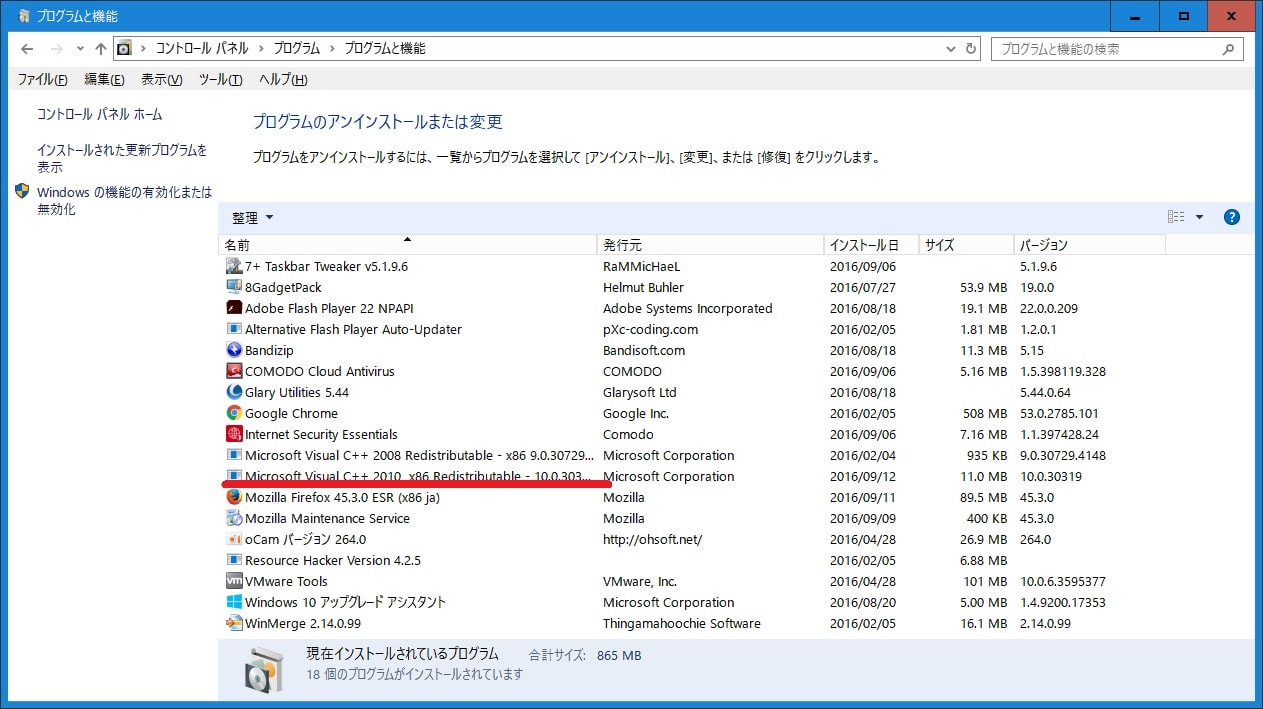Click the Adobe Flash Player 22 NPAPI icon

coord(234,309)
